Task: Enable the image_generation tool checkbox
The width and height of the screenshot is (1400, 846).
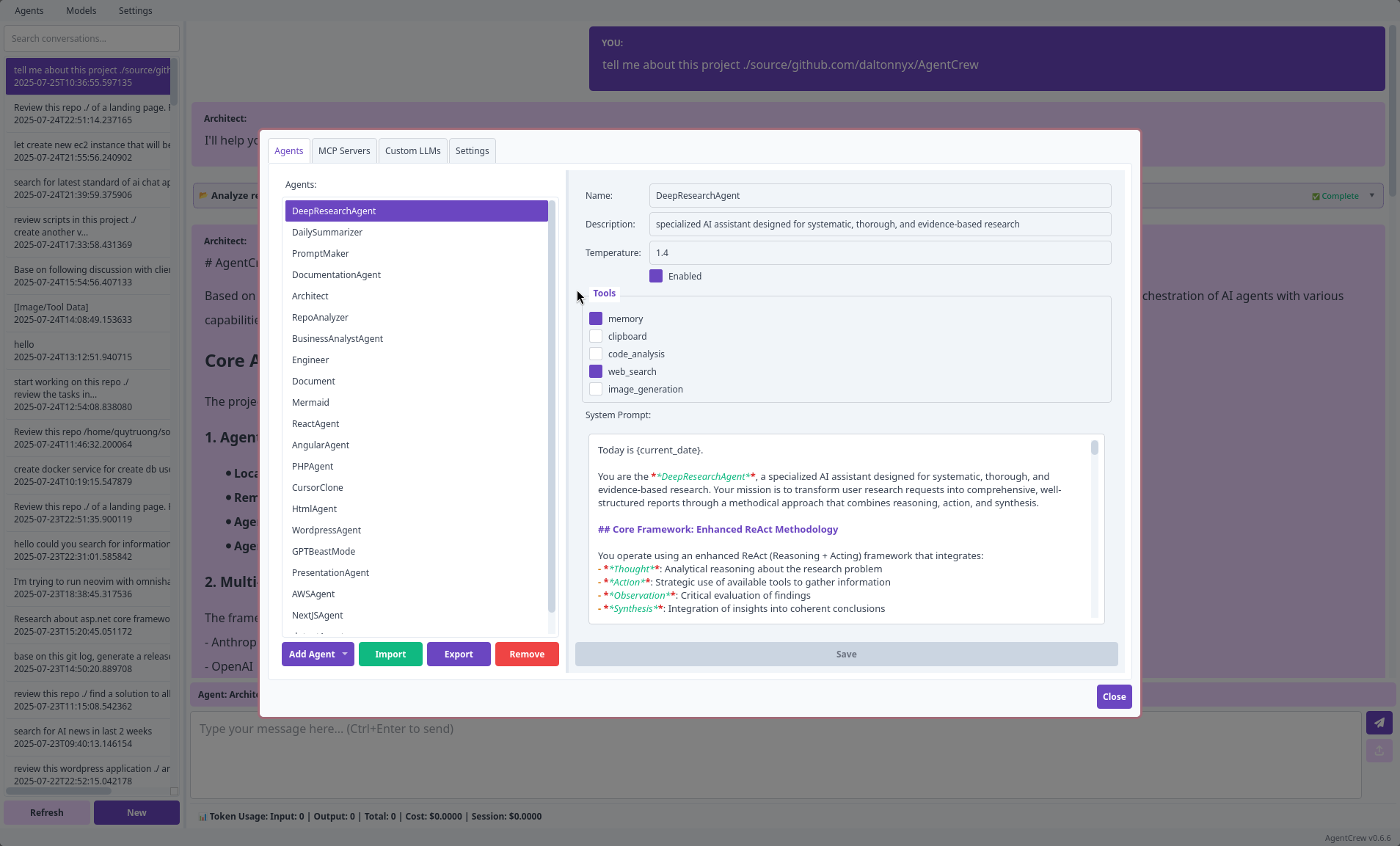Action: 596,389
